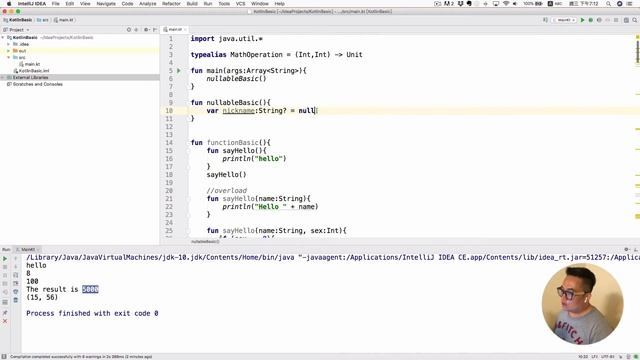Click the locate-file target icon in Project panel
The image size is (640, 360).
[x=129, y=29]
